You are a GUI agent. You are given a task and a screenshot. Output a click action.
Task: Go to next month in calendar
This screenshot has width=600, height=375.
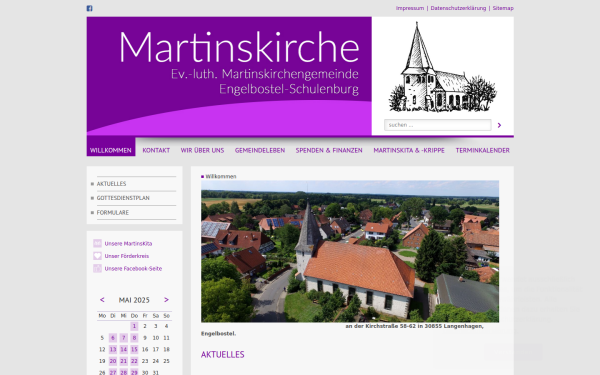point(166,300)
